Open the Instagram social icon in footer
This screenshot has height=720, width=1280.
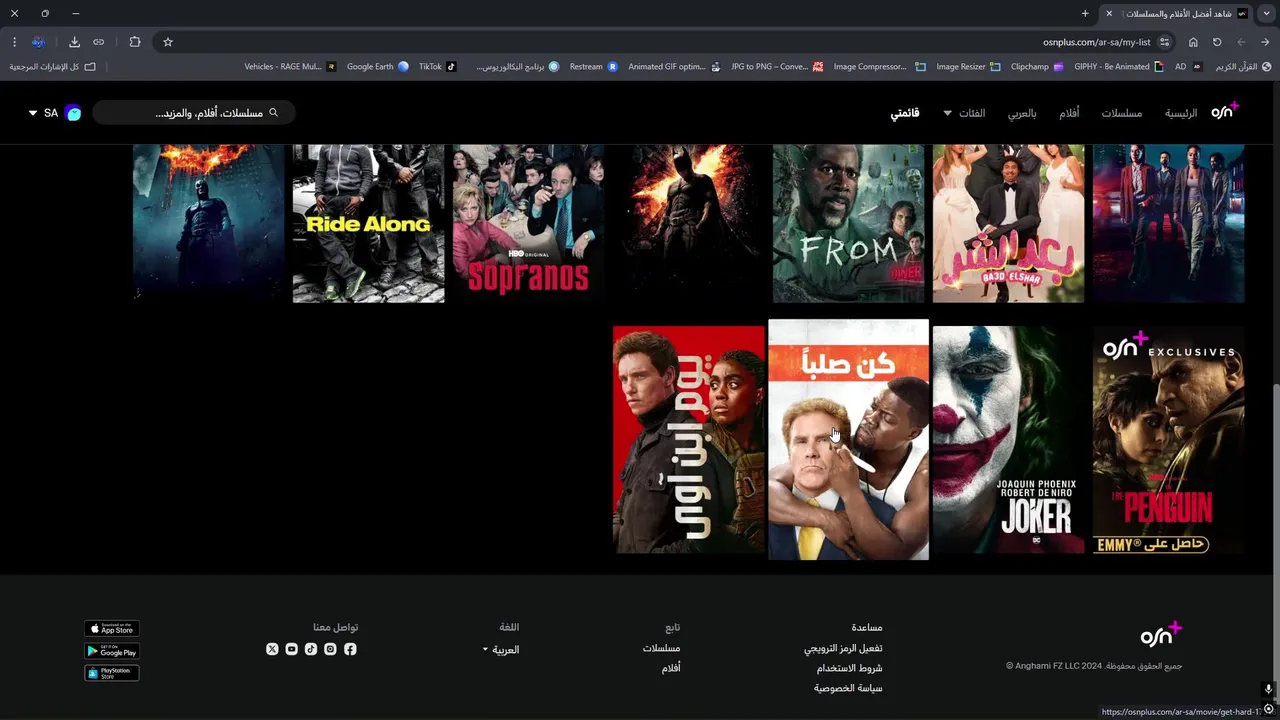(330, 649)
